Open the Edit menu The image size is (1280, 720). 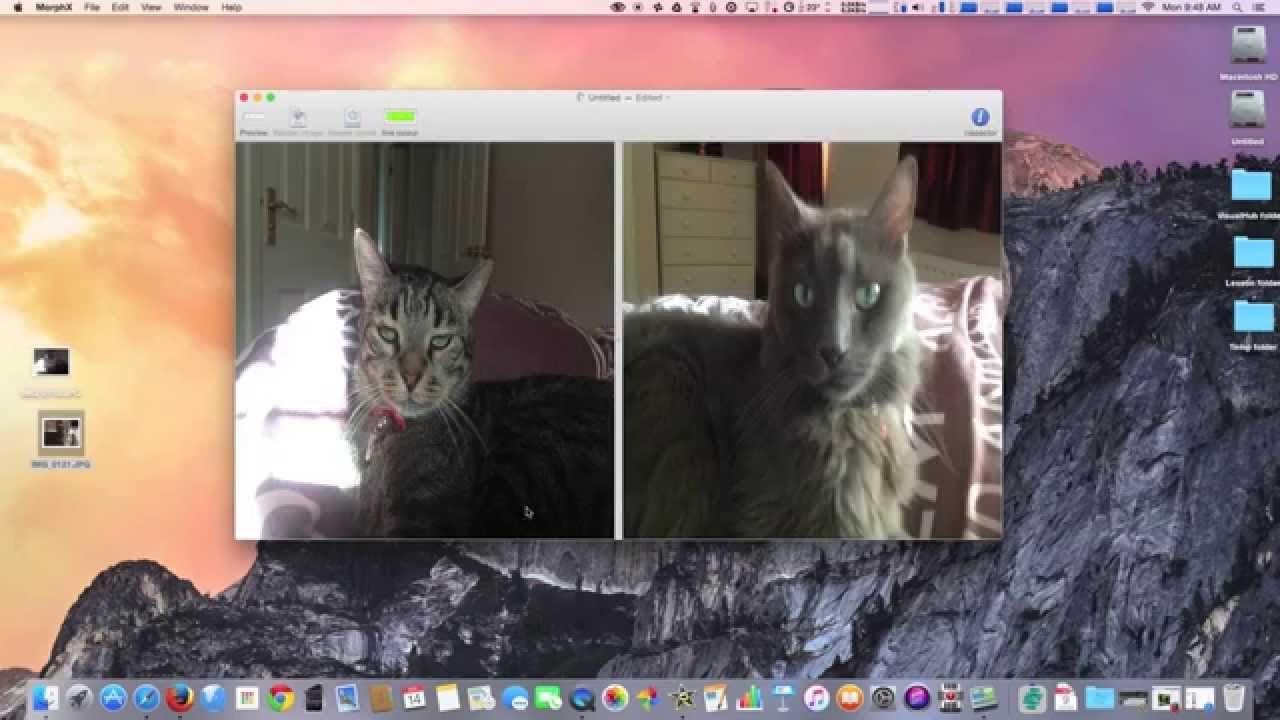tap(120, 7)
